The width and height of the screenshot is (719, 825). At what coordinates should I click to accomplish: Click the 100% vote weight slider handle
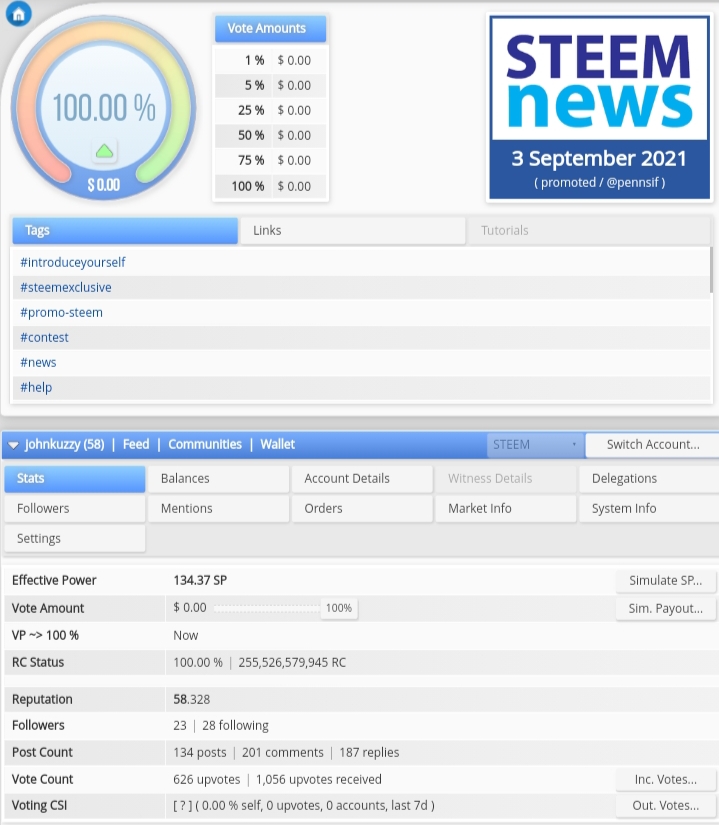pos(339,608)
